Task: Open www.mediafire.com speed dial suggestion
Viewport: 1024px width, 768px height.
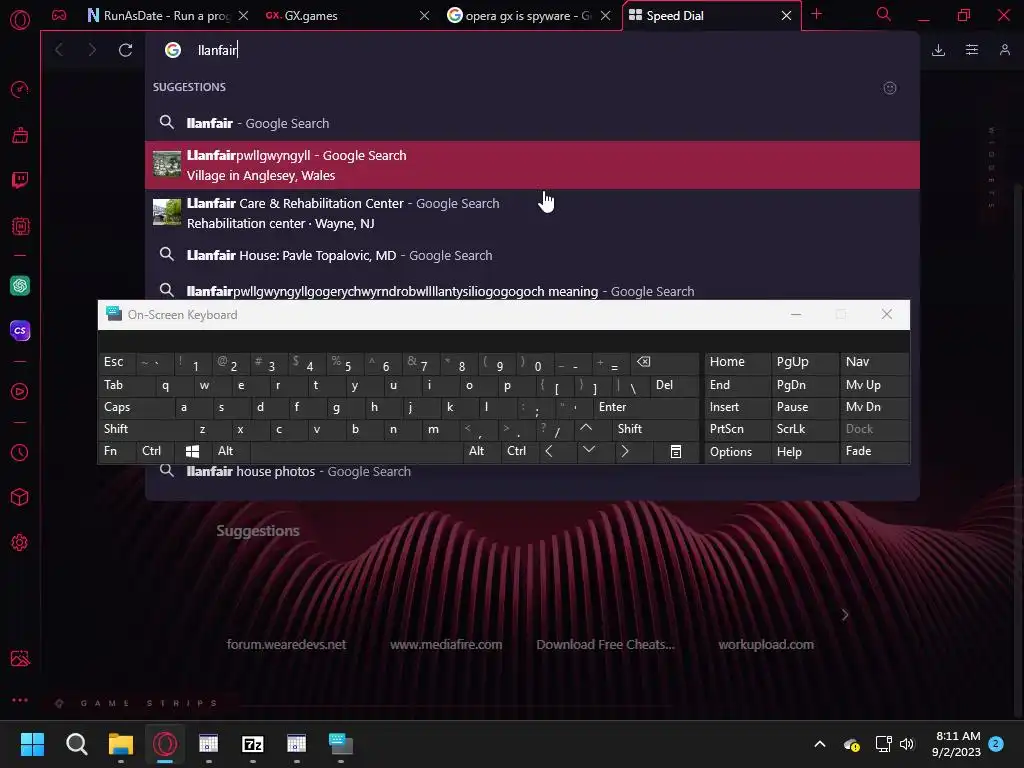Action: pyautogui.click(x=446, y=645)
